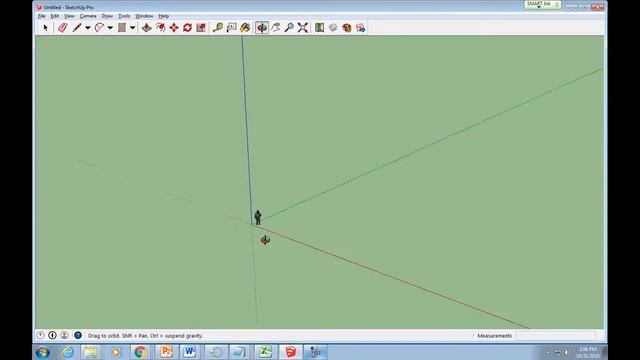Click the Measurements input box

click(x=555, y=336)
